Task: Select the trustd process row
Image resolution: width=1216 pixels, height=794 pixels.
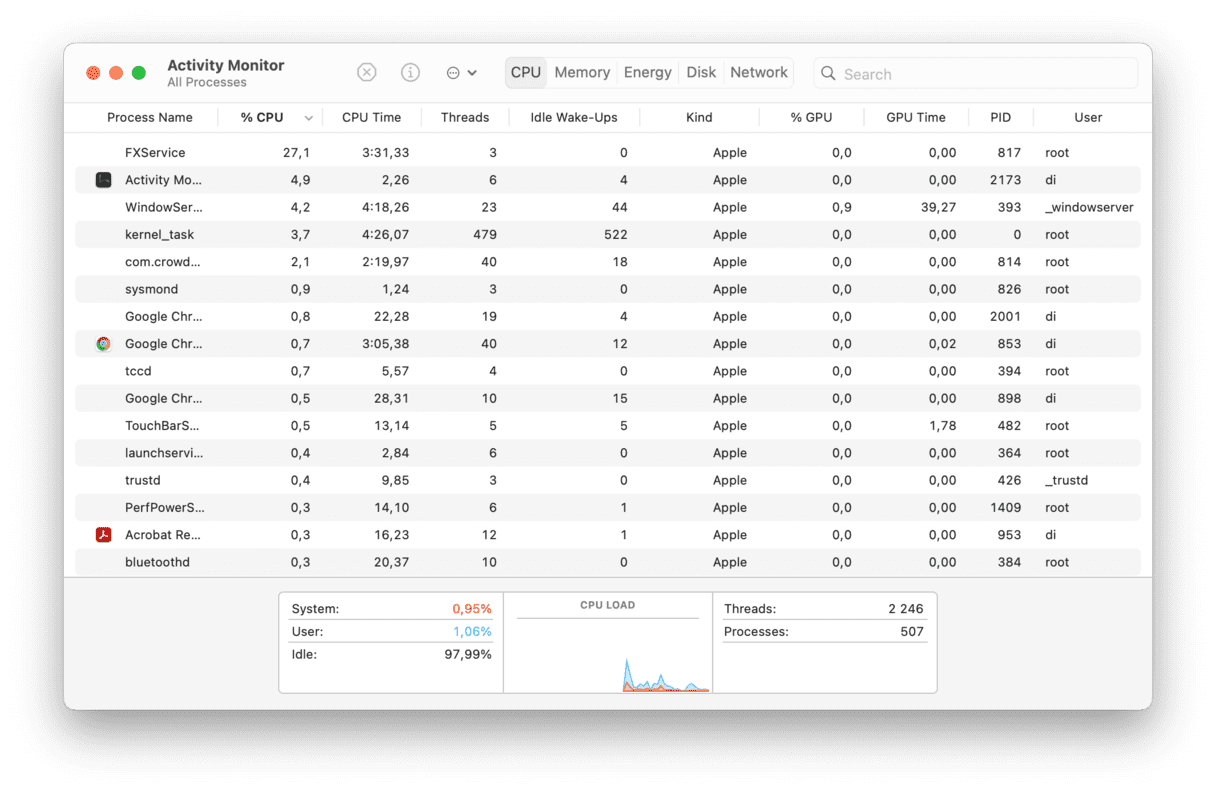Action: [608, 480]
